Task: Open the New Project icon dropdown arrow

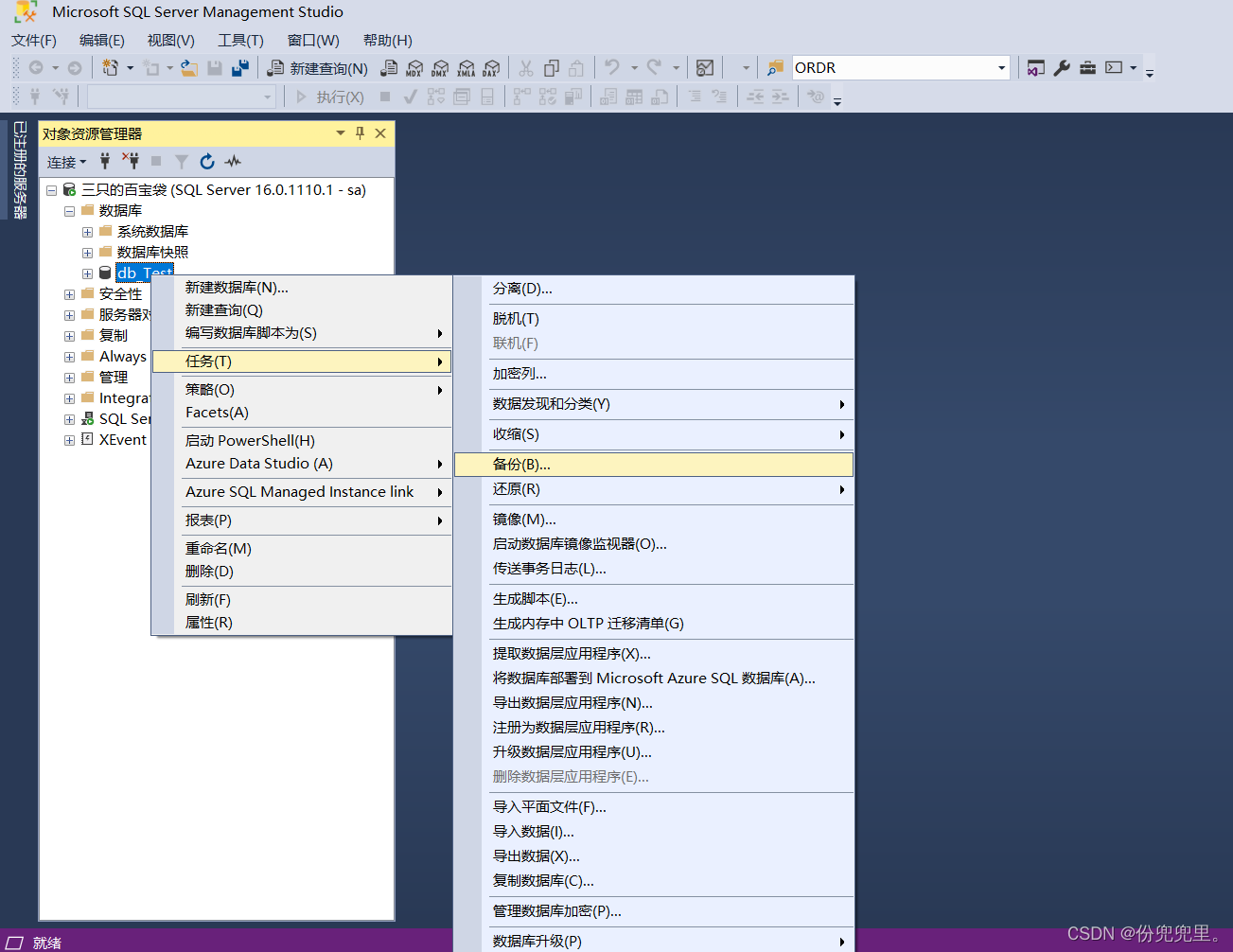Action: click(130, 68)
